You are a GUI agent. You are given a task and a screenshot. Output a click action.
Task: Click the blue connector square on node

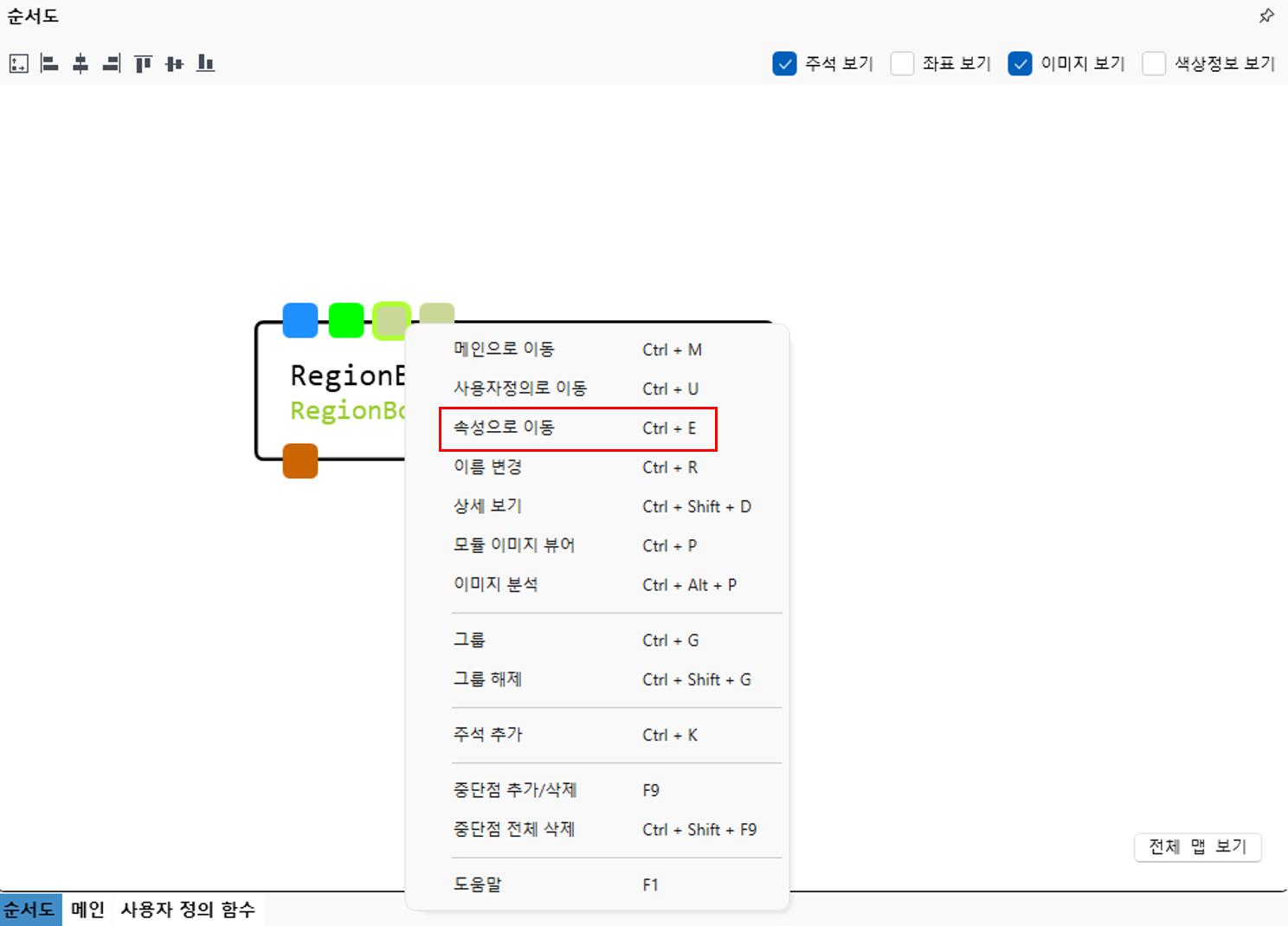[x=300, y=320]
